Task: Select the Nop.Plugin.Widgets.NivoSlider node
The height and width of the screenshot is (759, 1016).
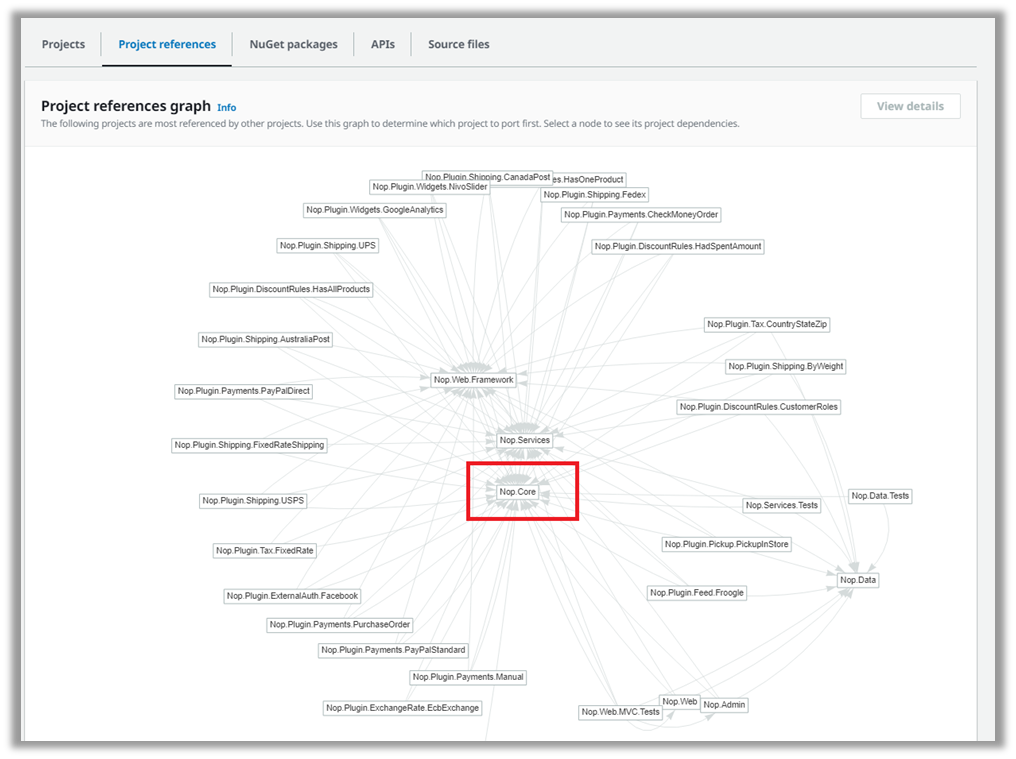Action: tap(428, 186)
